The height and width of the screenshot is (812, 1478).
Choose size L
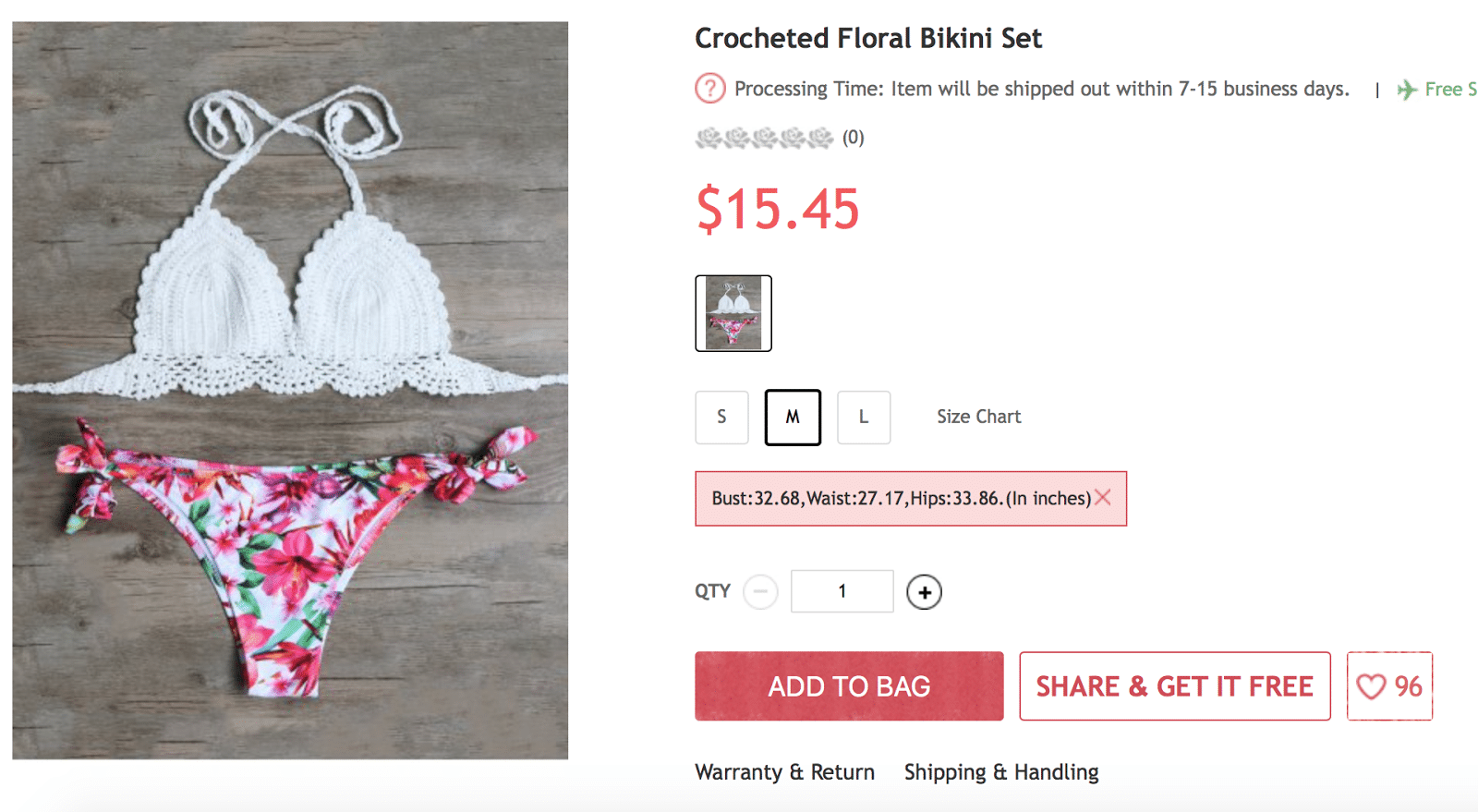coord(864,418)
